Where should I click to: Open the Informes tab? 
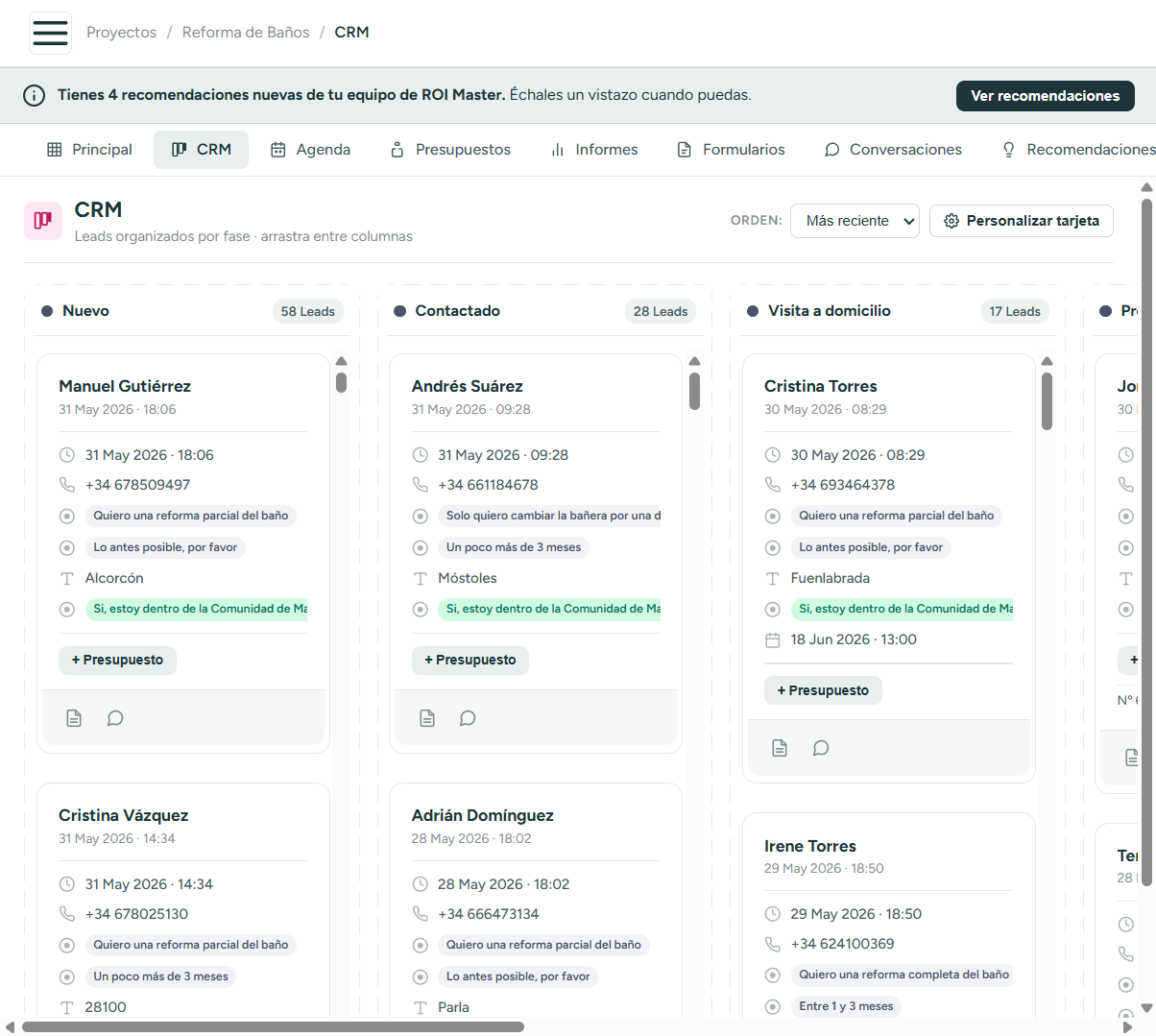click(x=594, y=150)
